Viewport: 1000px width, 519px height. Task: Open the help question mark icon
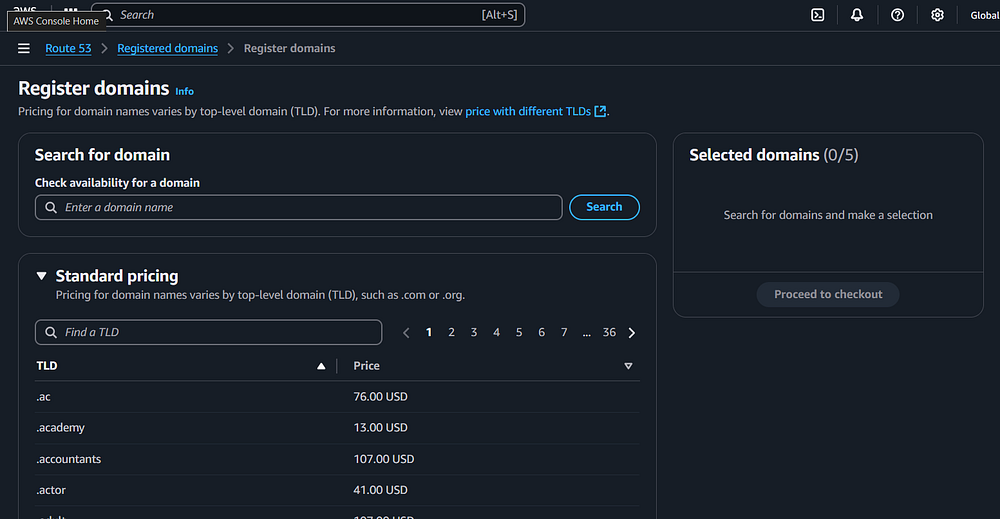coord(897,15)
